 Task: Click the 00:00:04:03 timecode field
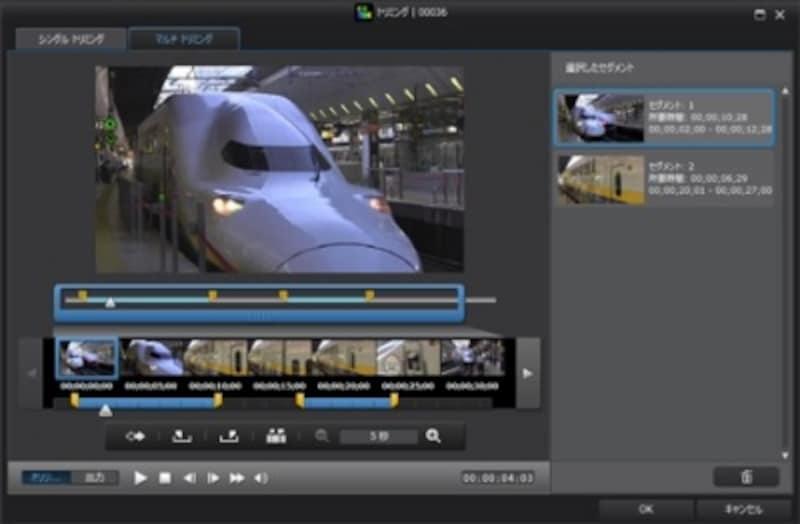pyautogui.click(x=497, y=478)
